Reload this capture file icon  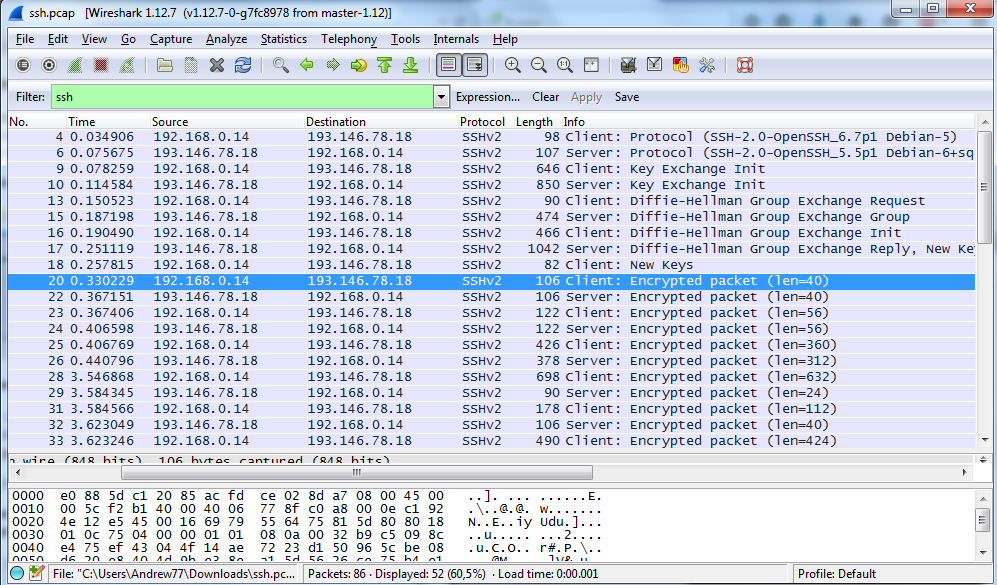point(243,65)
